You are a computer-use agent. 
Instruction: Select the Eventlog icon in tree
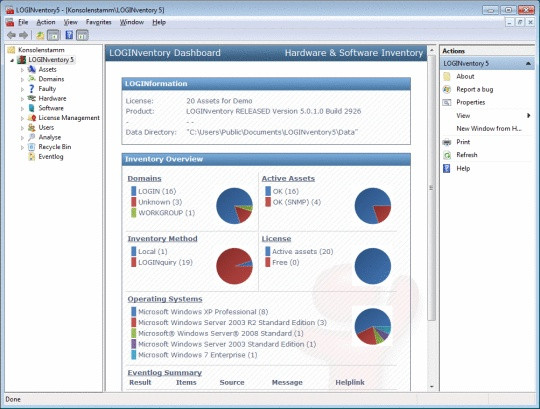click(32, 157)
